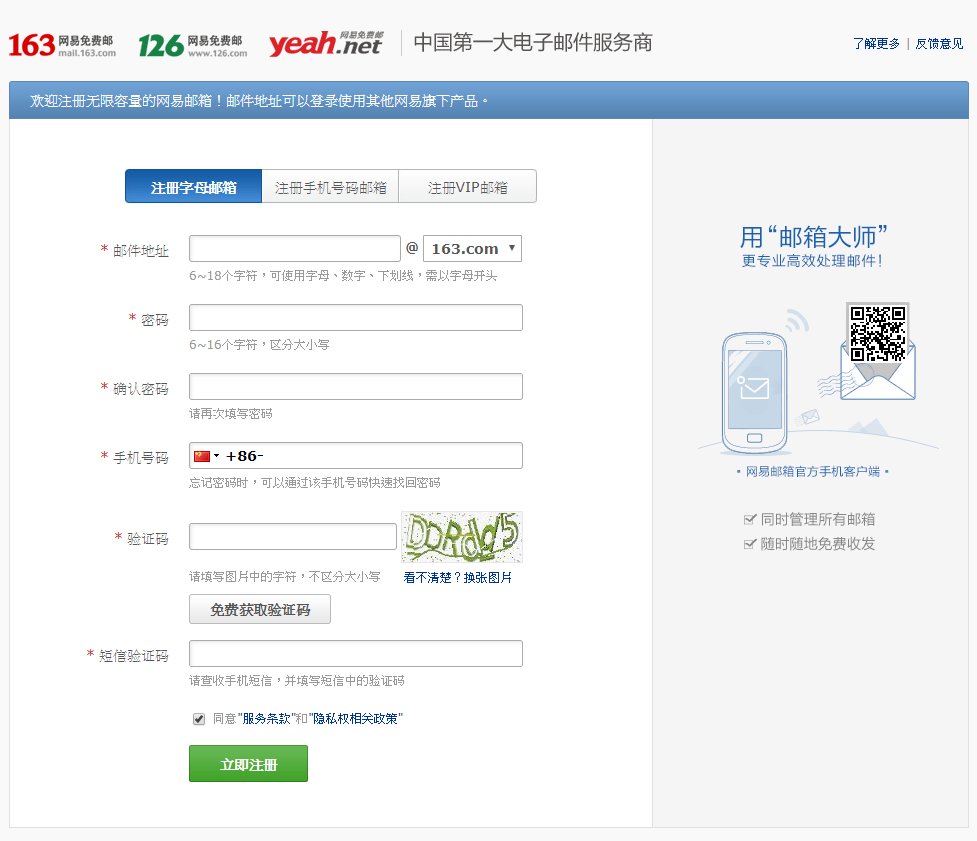Click the yeah.net logo

click(x=325, y=44)
